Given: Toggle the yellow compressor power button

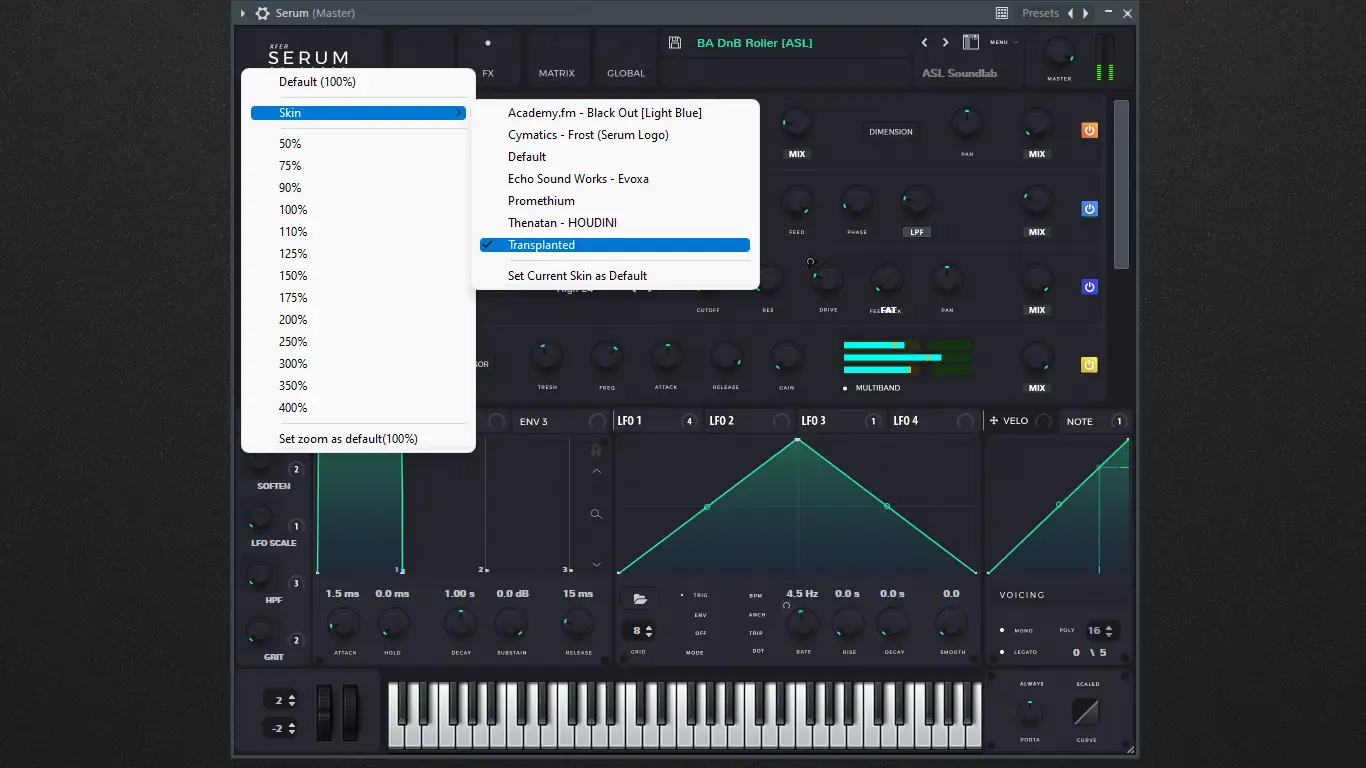Looking at the screenshot, I should click(x=1090, y=365).
